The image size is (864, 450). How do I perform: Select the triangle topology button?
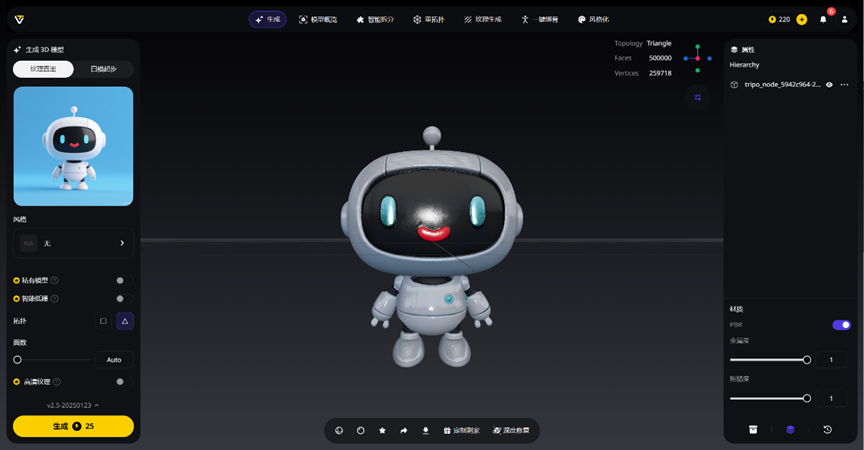[125, 321]
